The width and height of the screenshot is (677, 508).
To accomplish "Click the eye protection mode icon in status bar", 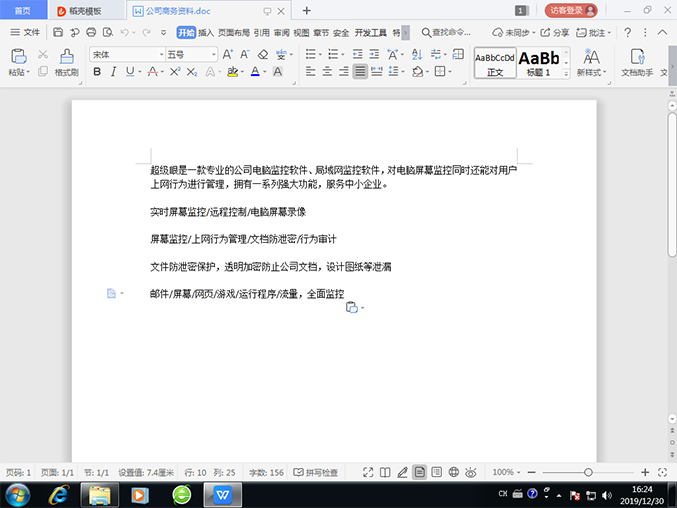I will coord(471,473).
